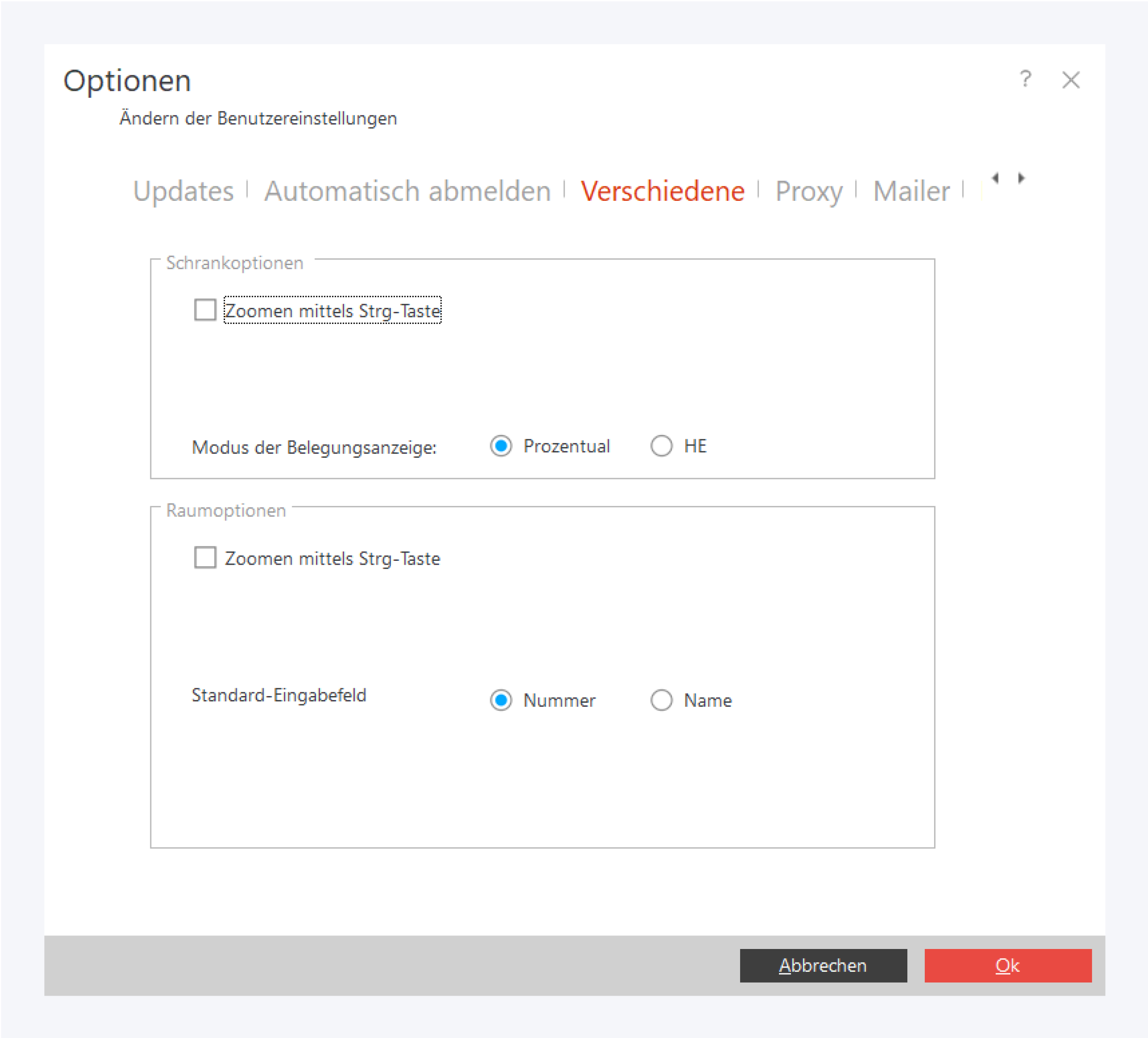Click the help question mark icon
Viewport: 1148px width, 1038px height.
[1025, 79]
